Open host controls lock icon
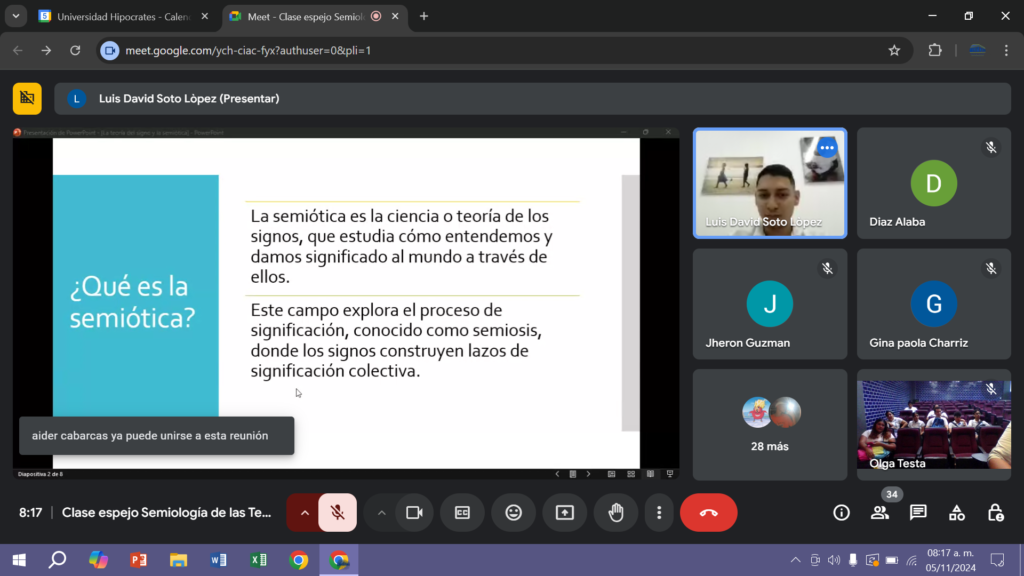 click(x=995, y=512)
